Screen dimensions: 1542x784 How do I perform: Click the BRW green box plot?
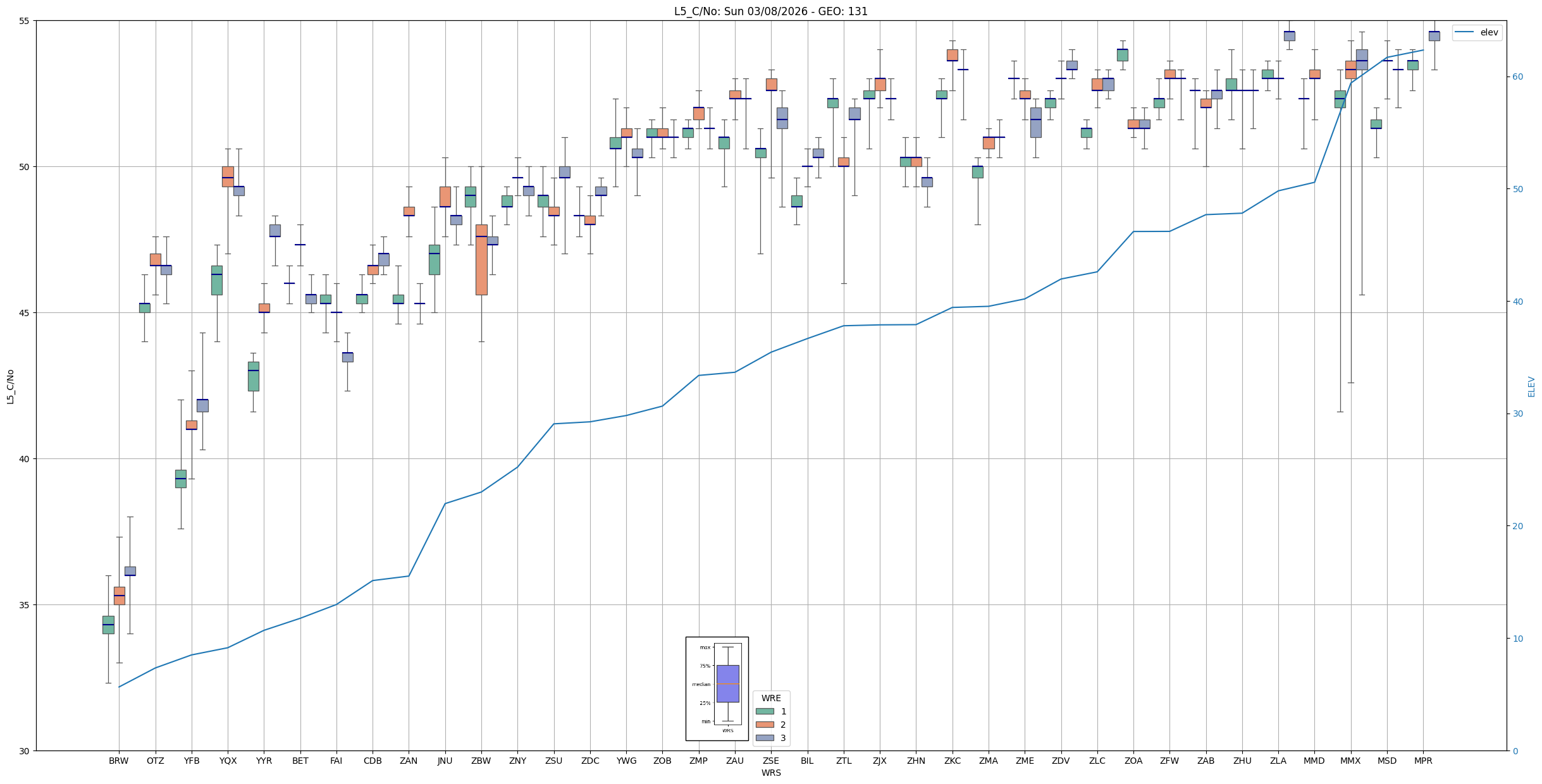pos(108,625)
